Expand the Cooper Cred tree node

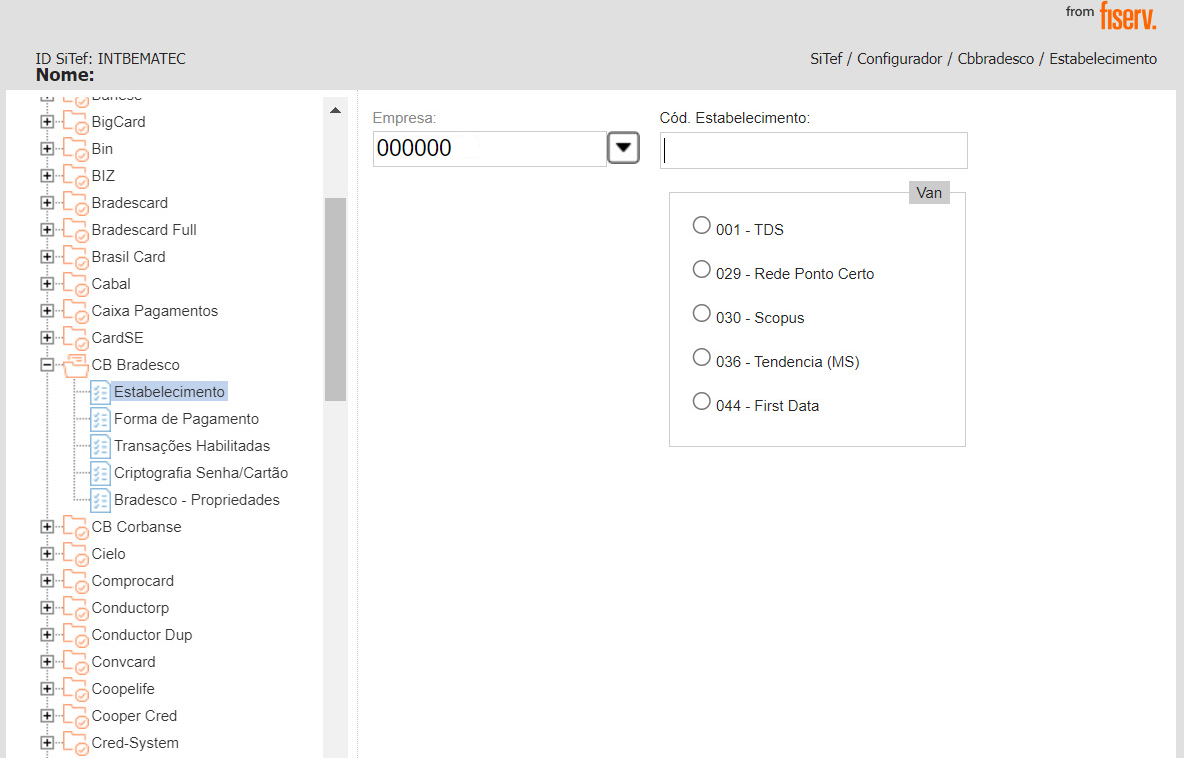[x=47, y=716]
